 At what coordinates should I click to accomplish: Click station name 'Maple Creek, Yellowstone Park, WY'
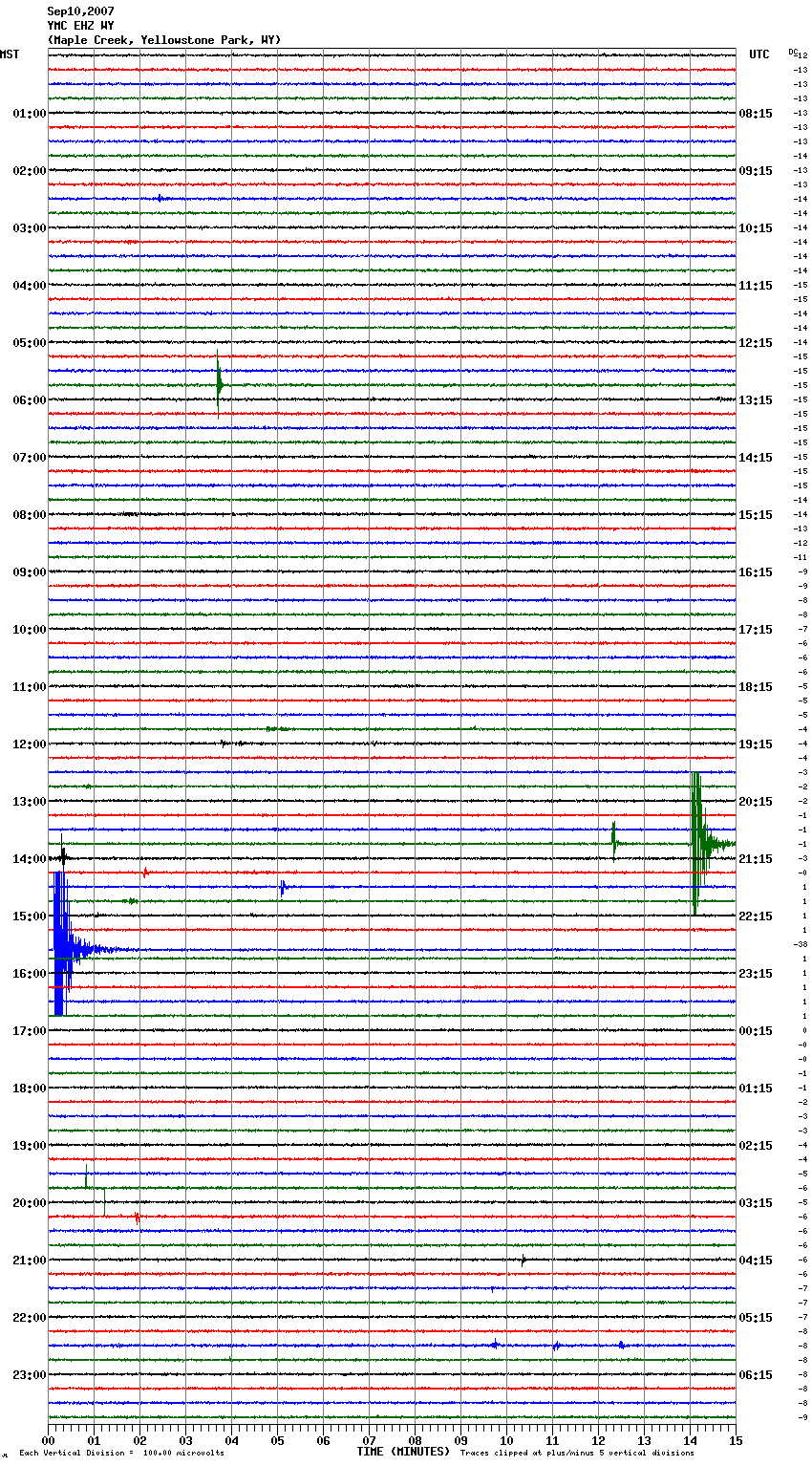point(164,40)
